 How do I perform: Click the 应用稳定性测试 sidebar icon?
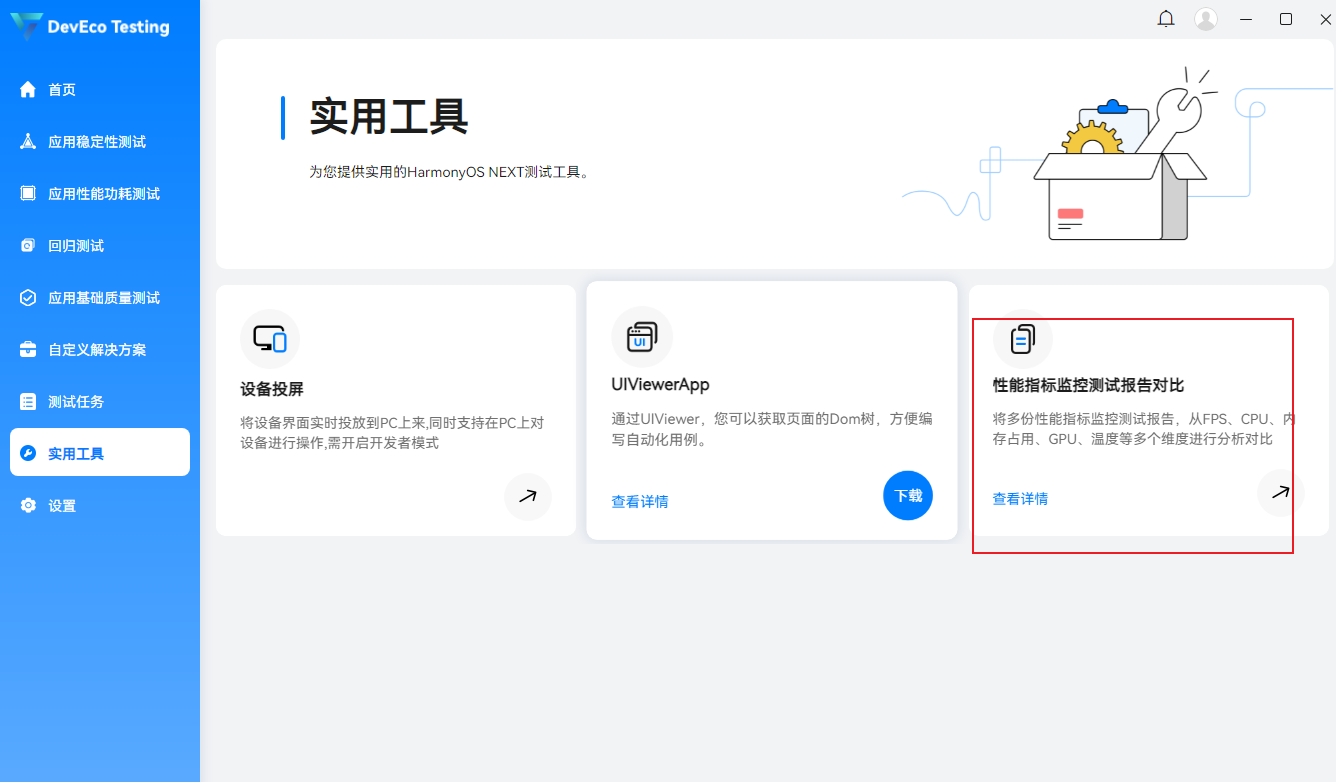coord(28,142)
